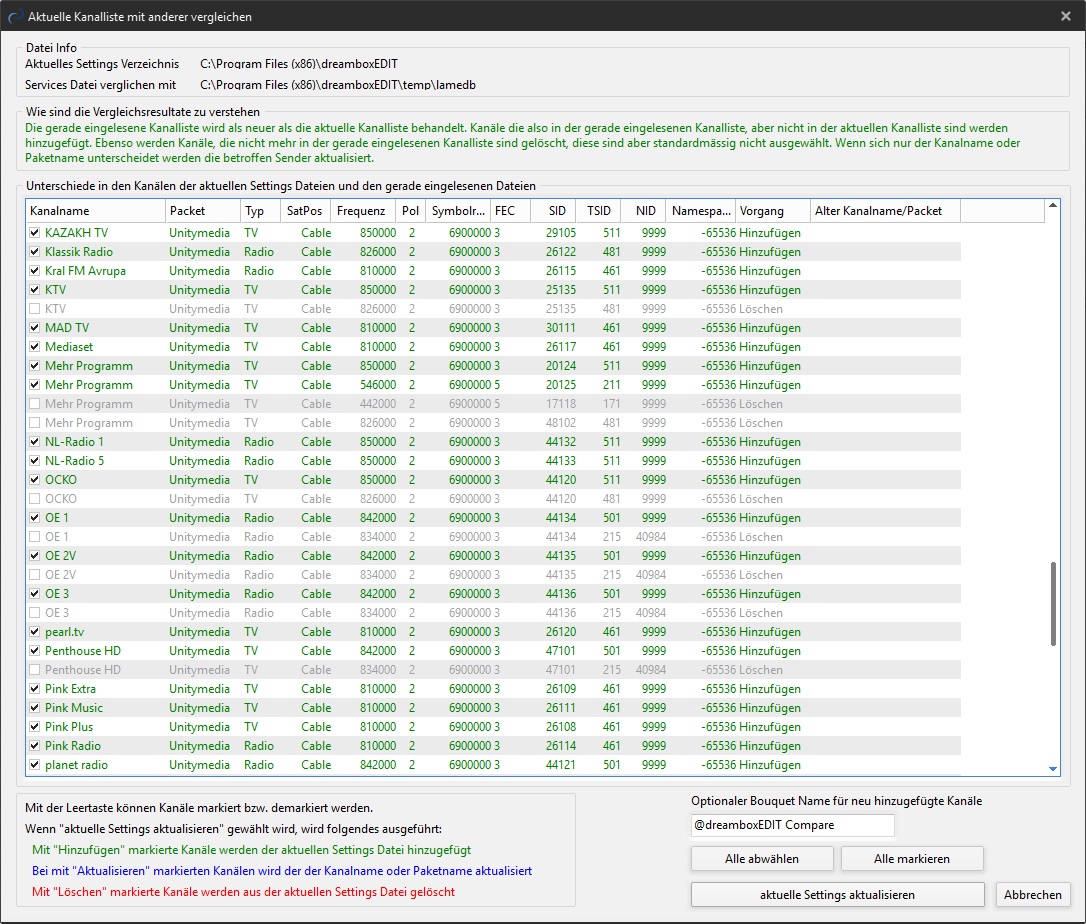
Task: Uncheck the KAZAKH TV channel checkbox
Action: pos(35,233)
